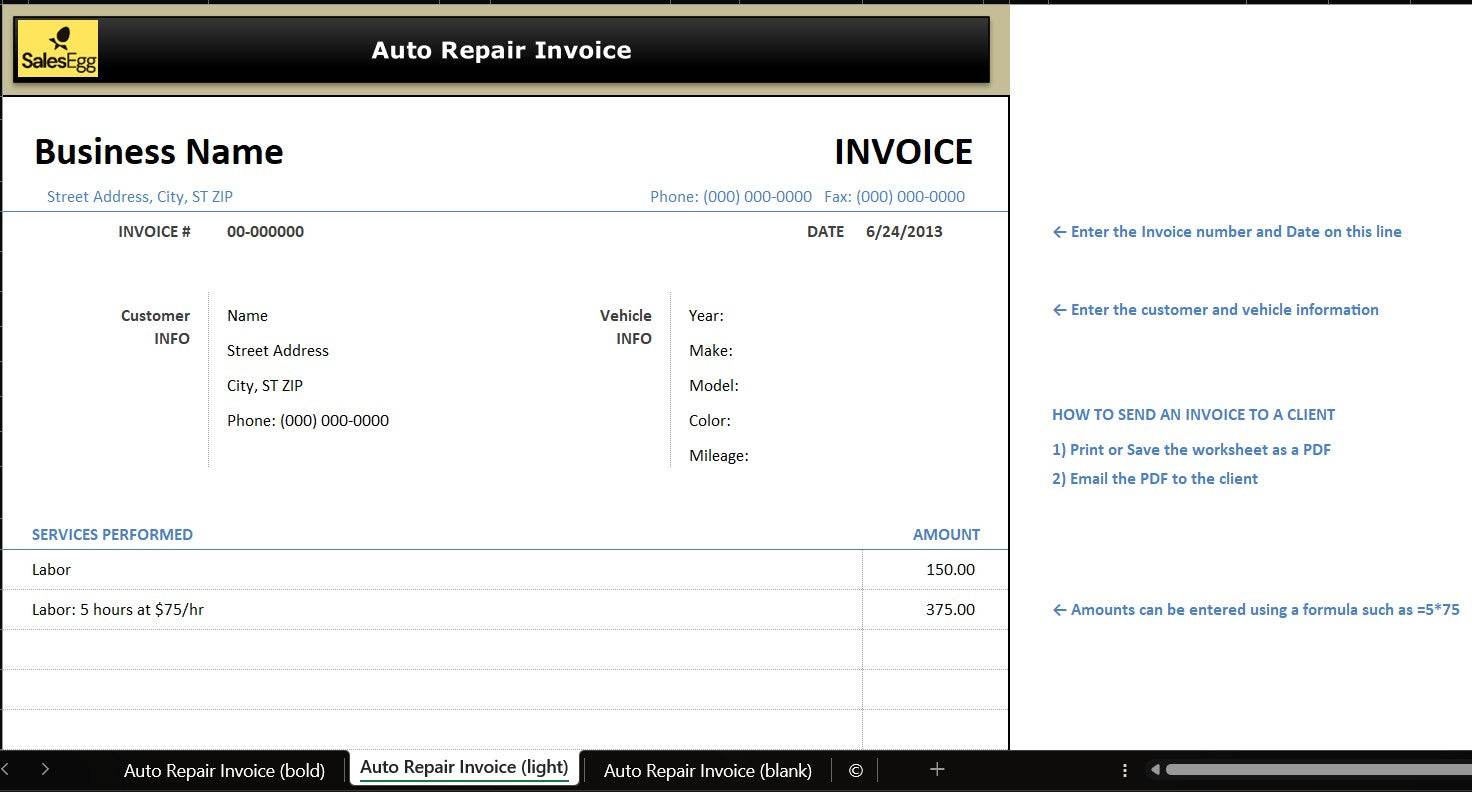The image size is (1472, 792).
Task: Click the 375.00 amount cell
Action: (949, 609)
